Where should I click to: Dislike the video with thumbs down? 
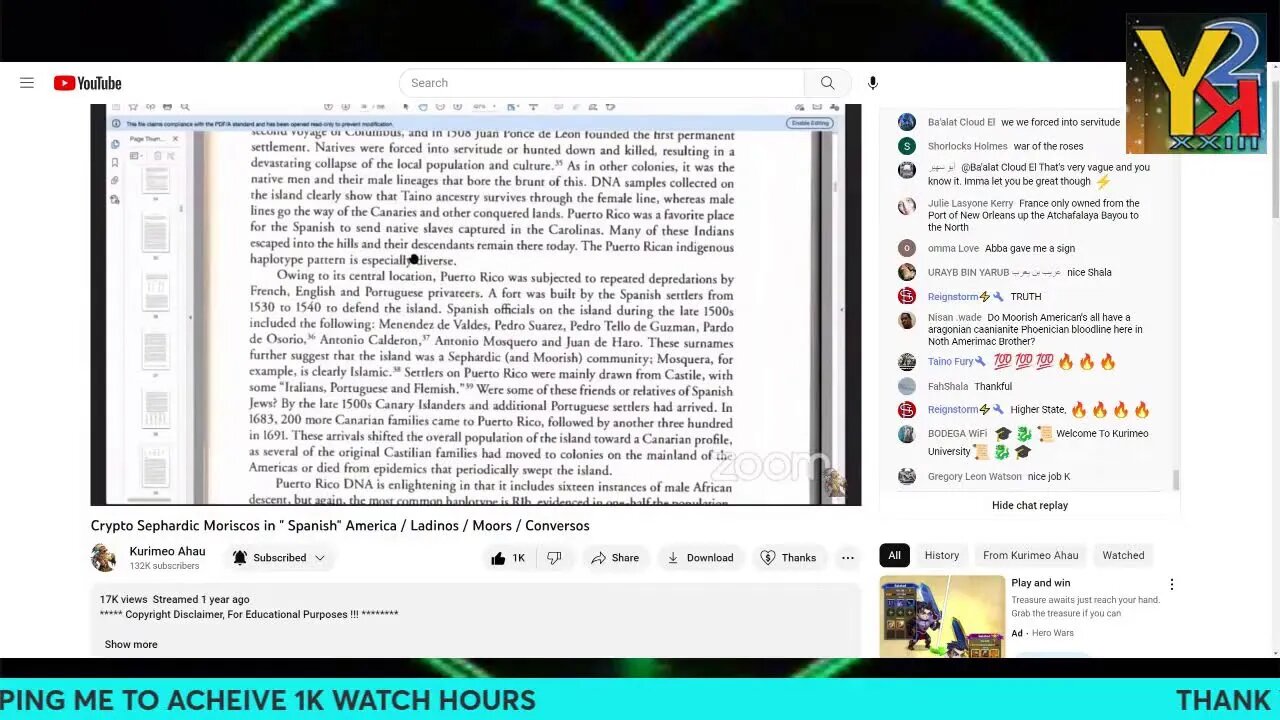pyautogui.click(x=554, y=558)
